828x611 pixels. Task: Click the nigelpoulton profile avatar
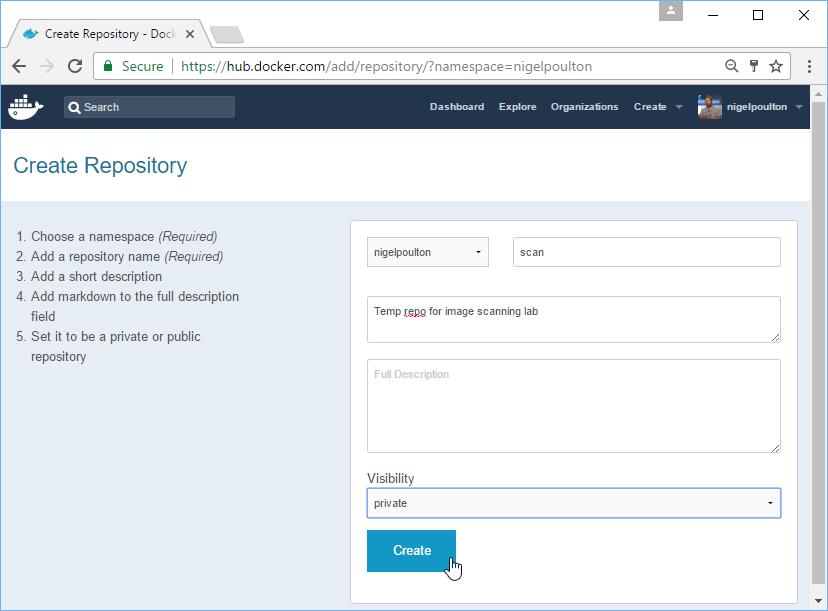click(709, 107)
